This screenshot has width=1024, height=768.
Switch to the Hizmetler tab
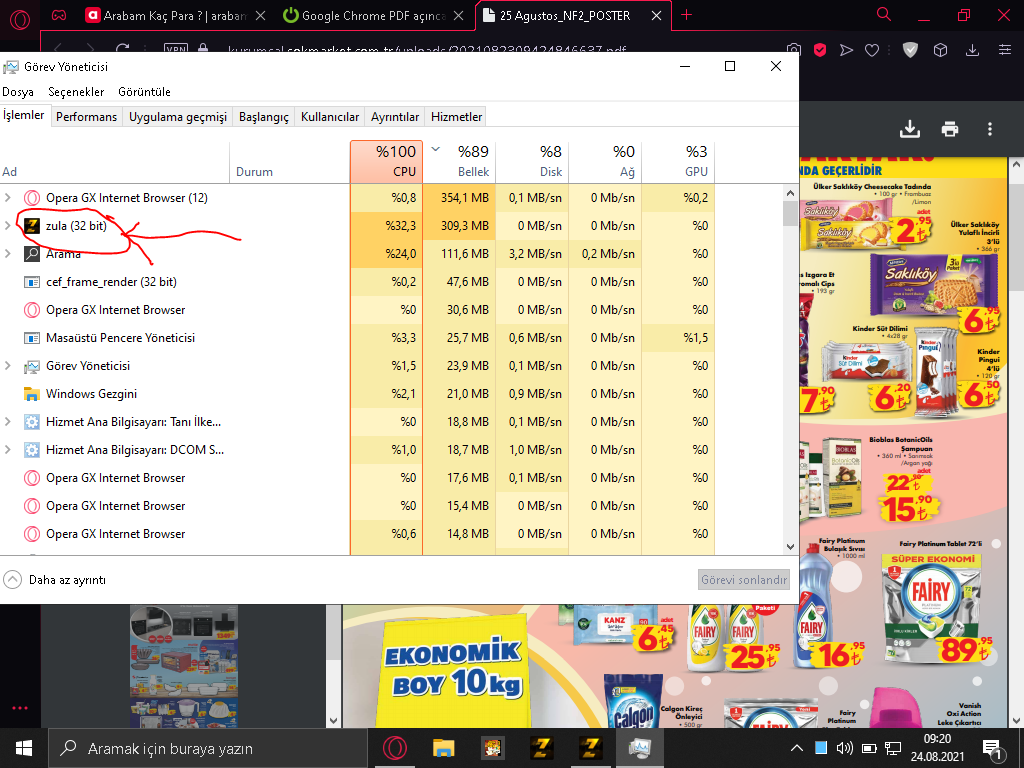pos(456,117)
